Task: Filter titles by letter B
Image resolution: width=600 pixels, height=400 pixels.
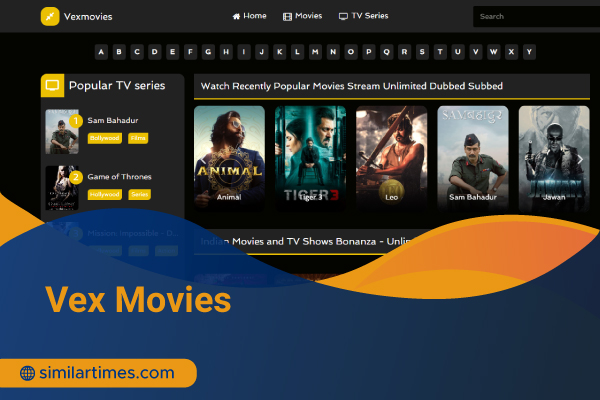Action: [119, 52]
